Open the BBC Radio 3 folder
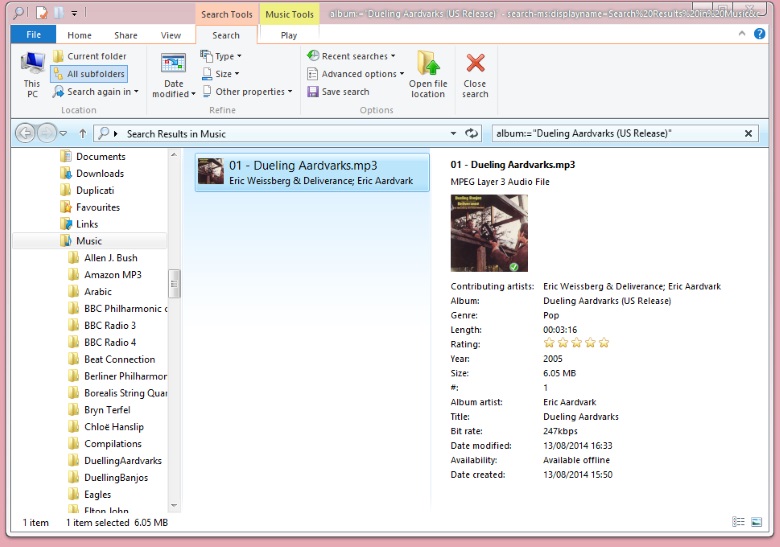Viewport: 780px width, 547px height. click(x=102, y=326)
